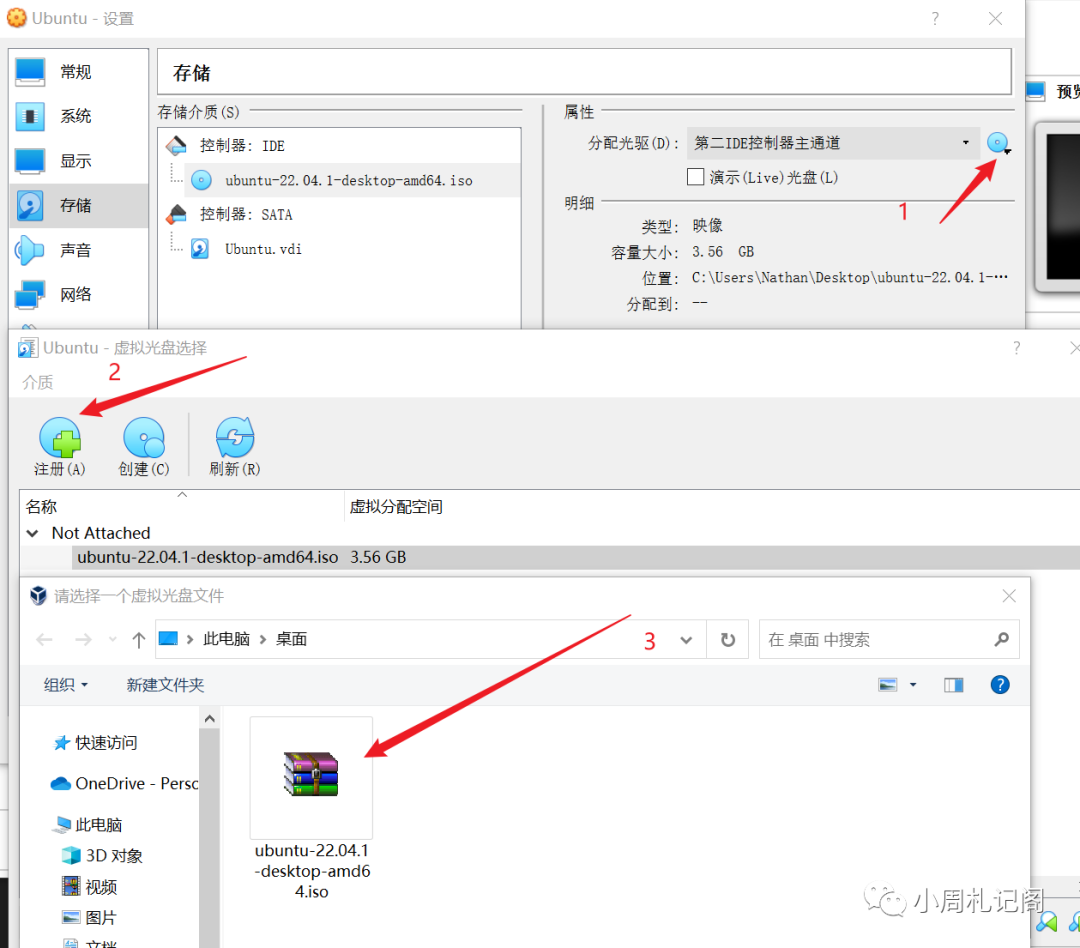
Task: Click 桌面 in the address breadcrumb
Action: click(x=291, y=639)
